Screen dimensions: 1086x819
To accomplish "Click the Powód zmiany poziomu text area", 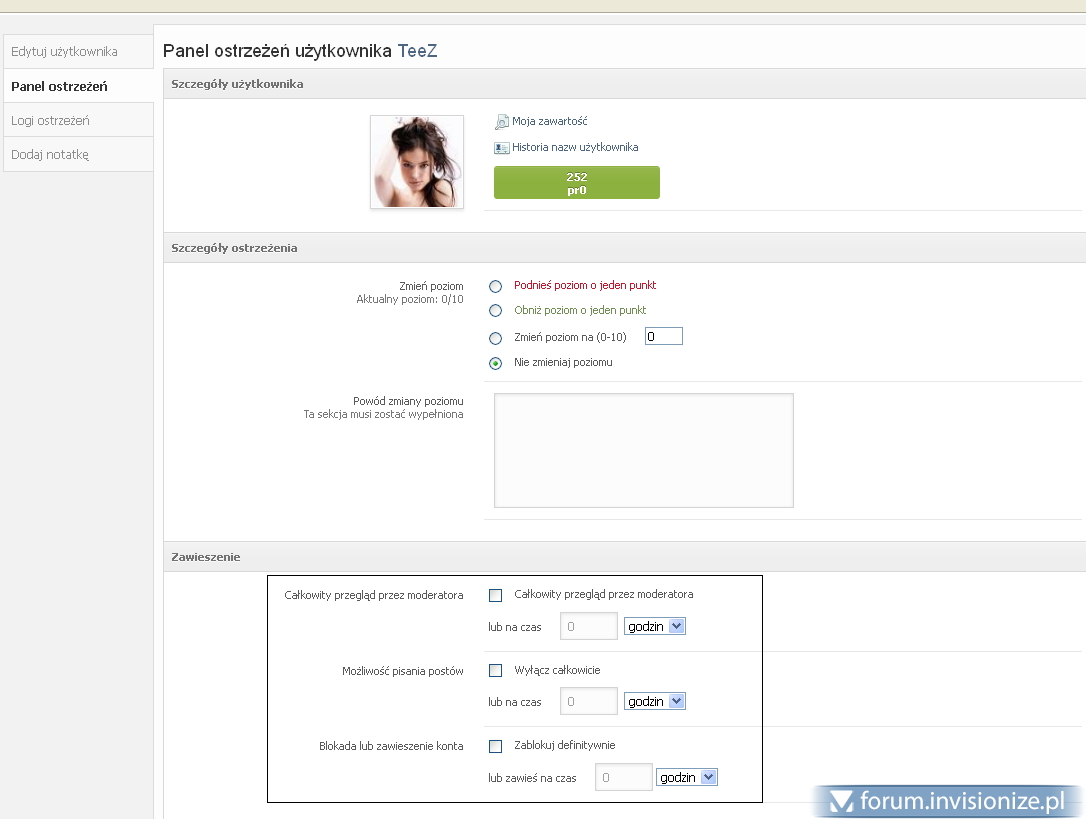I will tap(643, 450).
